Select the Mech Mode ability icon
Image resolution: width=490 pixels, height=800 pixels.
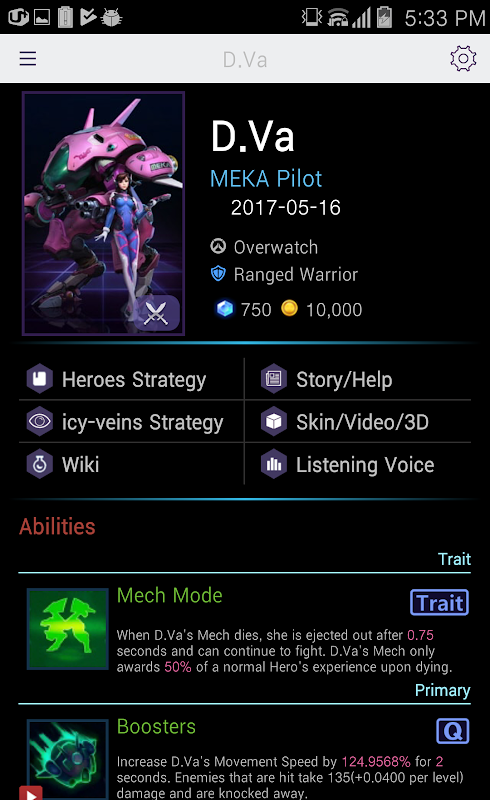coord(67,629)
